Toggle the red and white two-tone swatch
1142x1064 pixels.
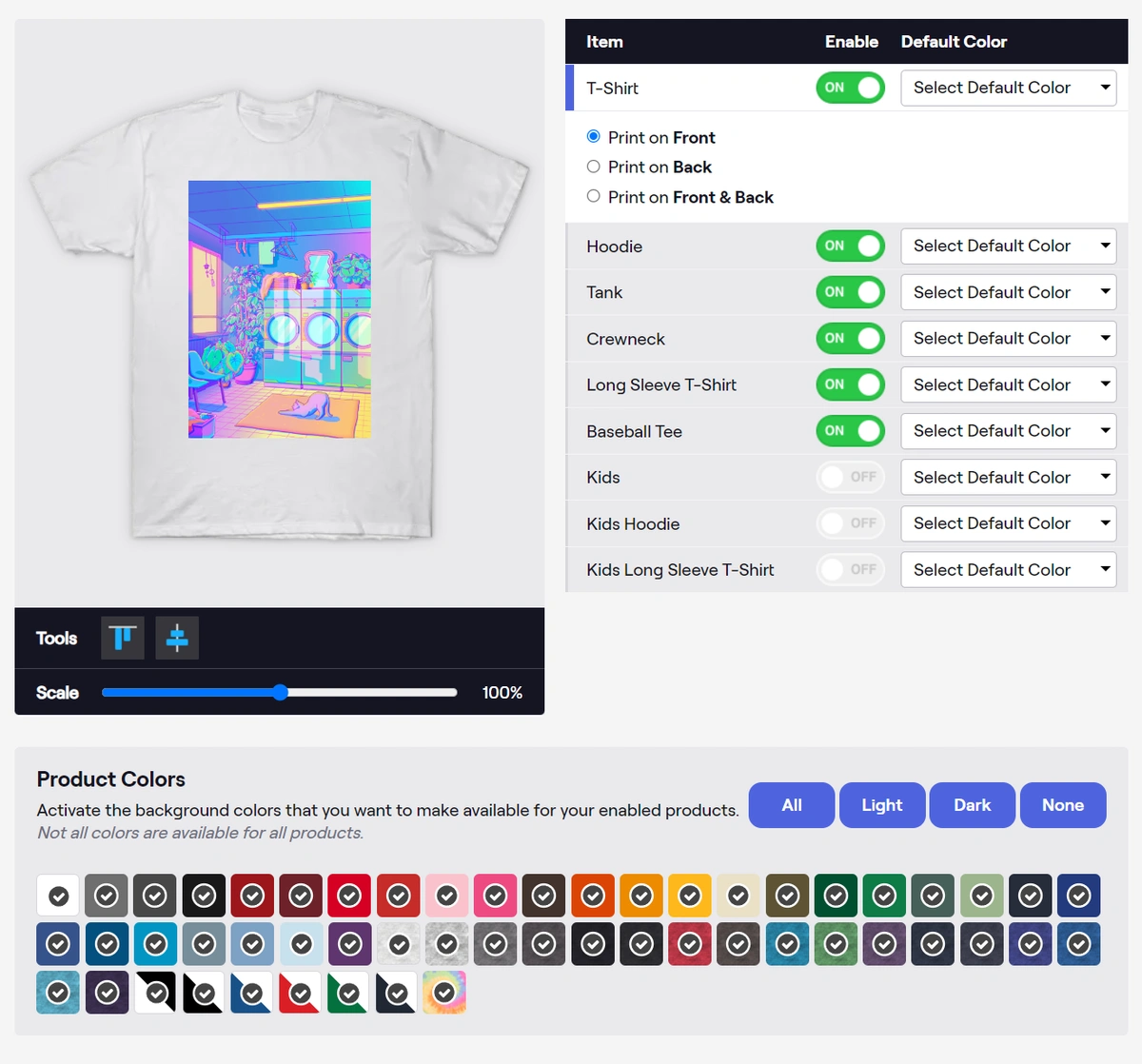coord(300,993)
